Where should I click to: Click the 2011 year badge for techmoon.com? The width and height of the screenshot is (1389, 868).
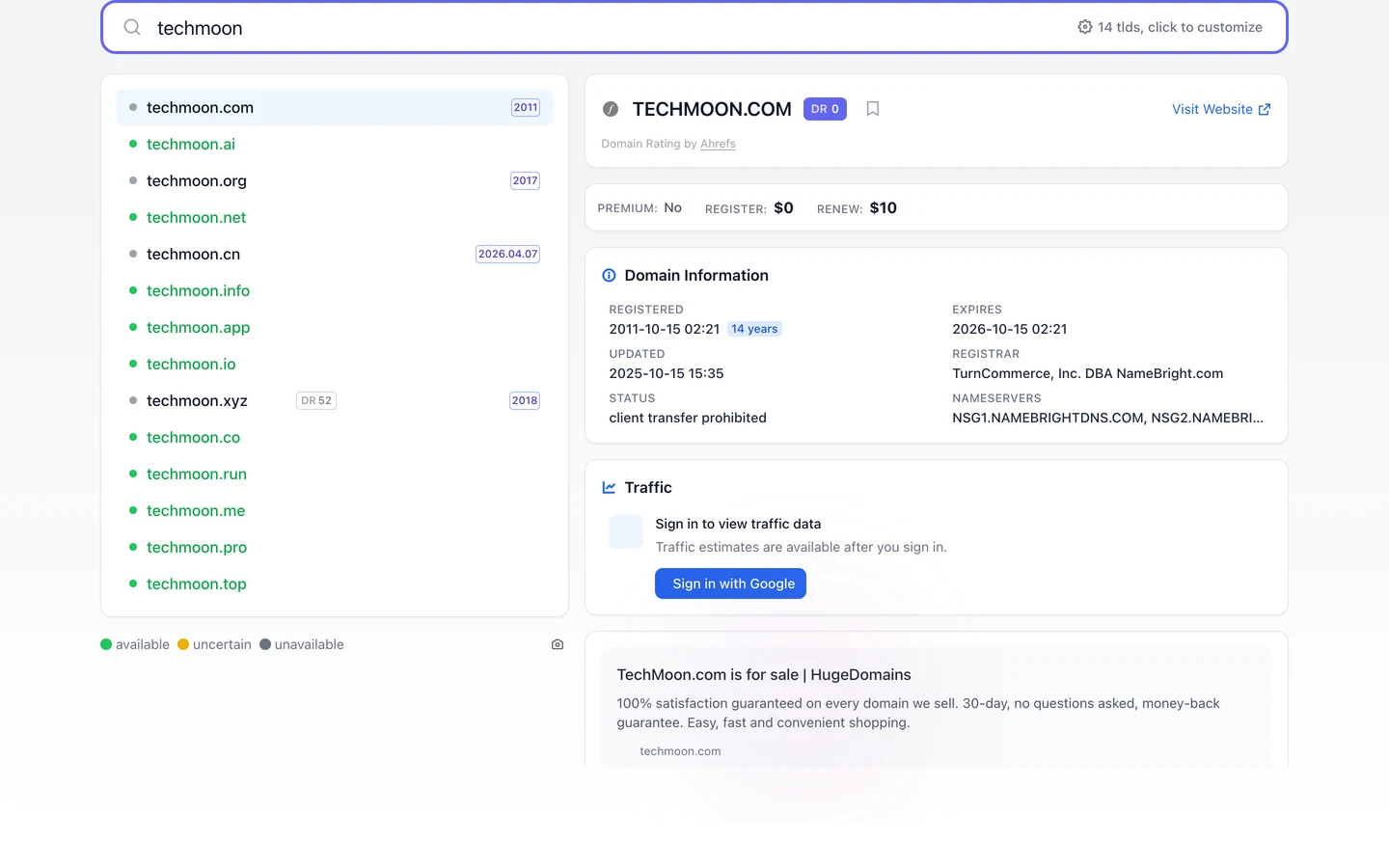(526, 107)
